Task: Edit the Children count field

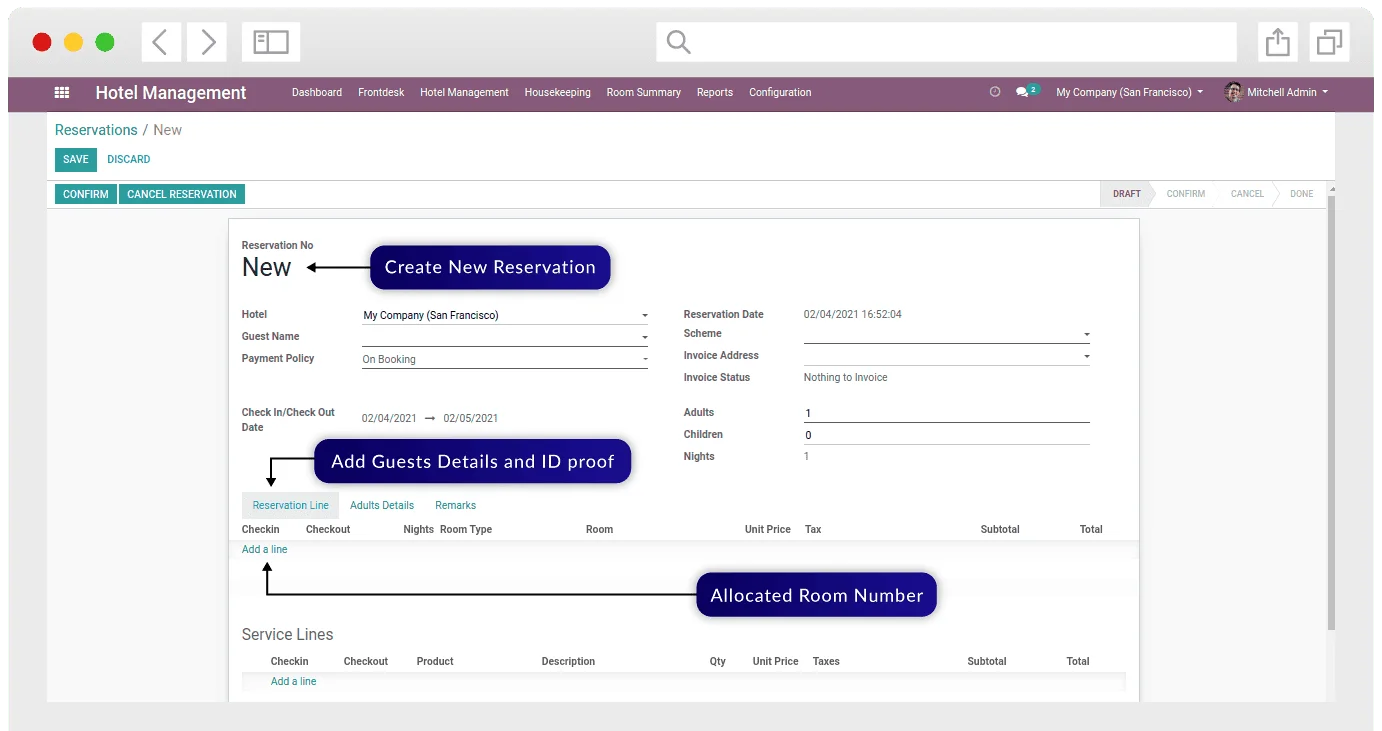Action: 946,435
